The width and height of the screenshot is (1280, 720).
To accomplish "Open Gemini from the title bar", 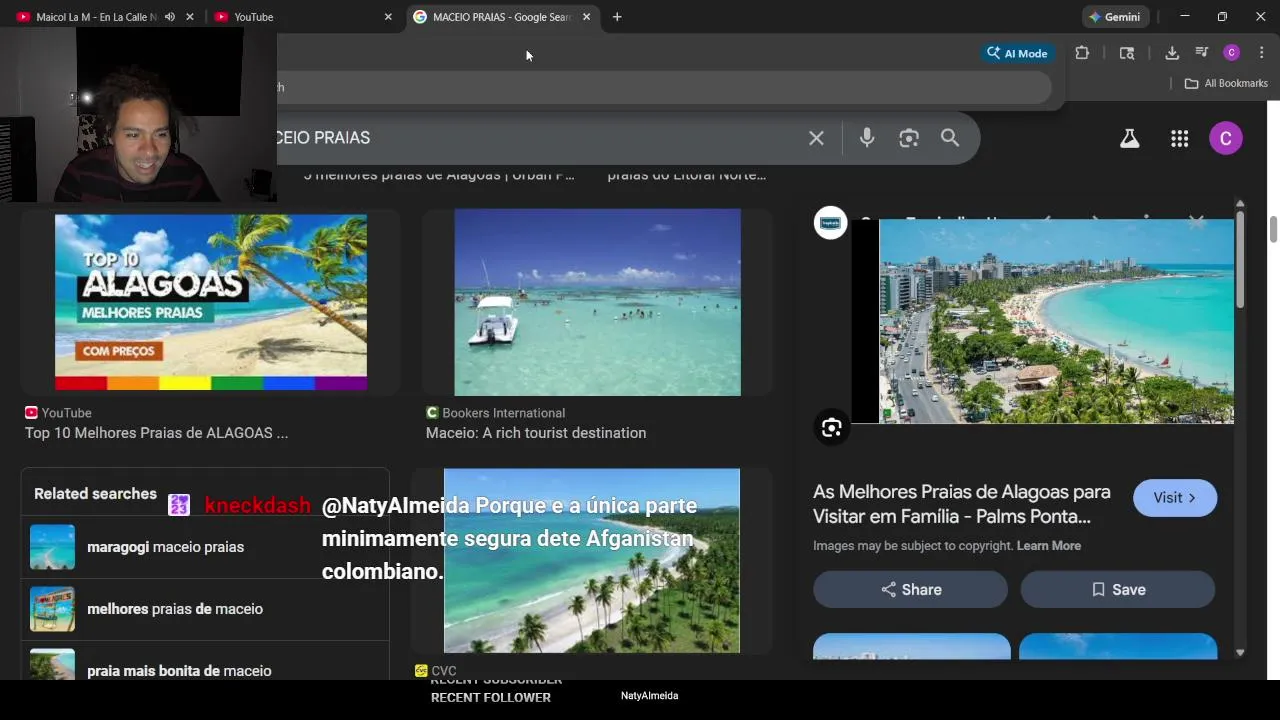I will [1115, 17].
